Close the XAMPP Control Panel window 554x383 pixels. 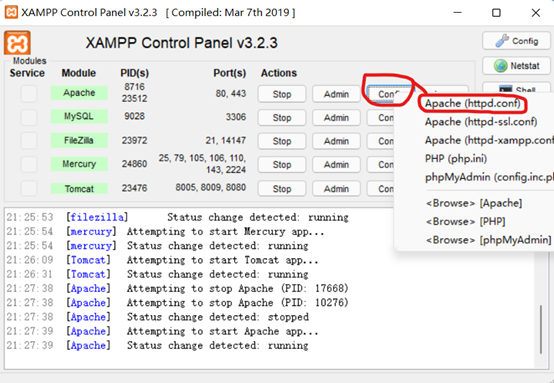536,13
